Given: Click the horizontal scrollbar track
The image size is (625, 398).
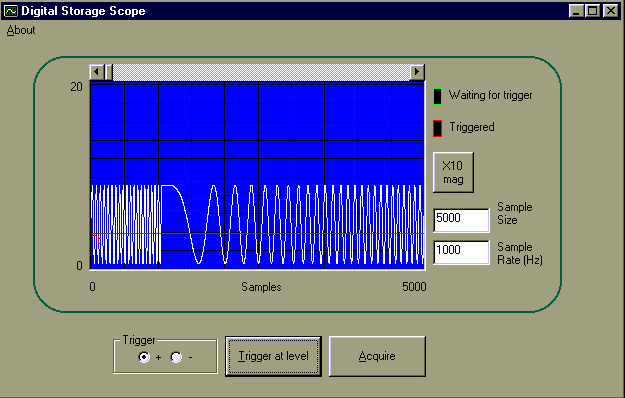Looking at the screenshot, I should 261,72.
